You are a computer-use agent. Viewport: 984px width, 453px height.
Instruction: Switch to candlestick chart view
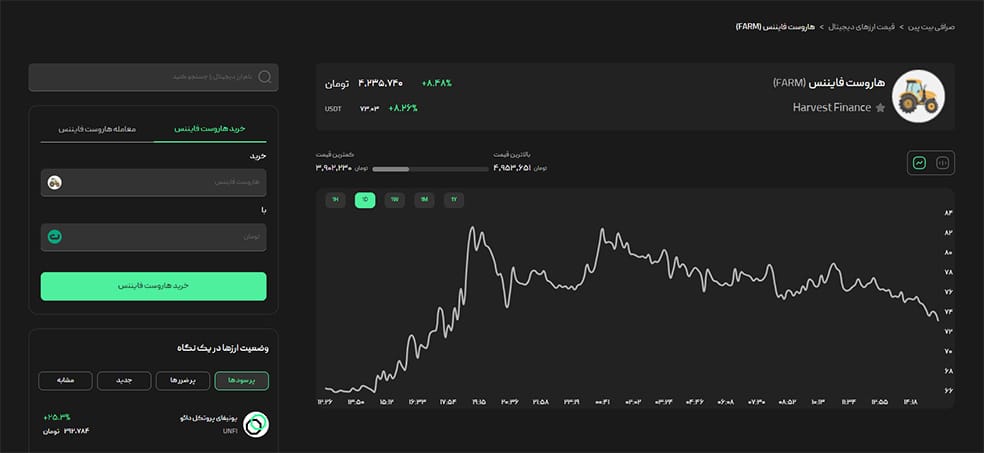click(x=942, y=163)
